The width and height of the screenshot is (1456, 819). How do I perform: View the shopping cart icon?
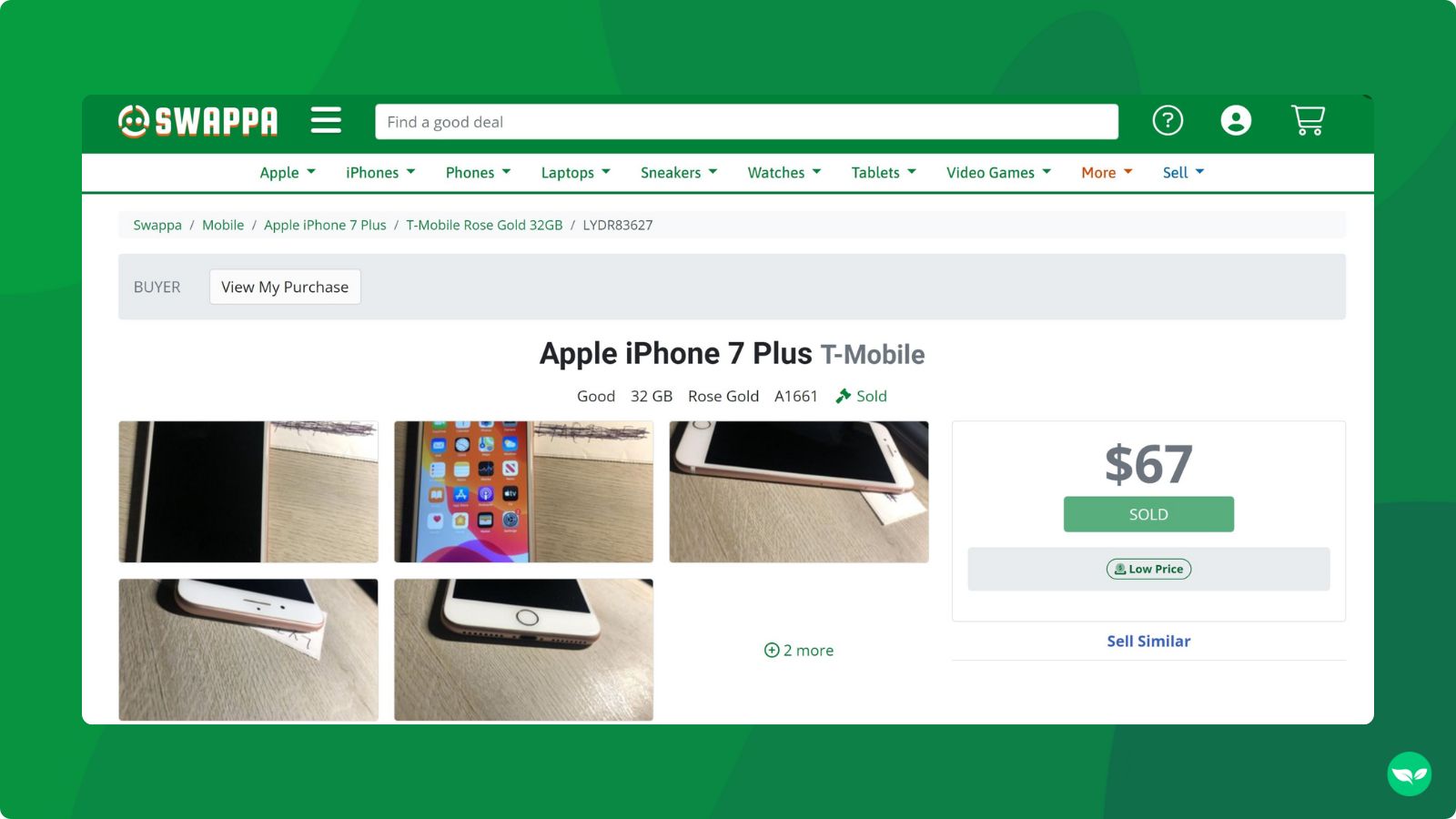coord(1308,120)
